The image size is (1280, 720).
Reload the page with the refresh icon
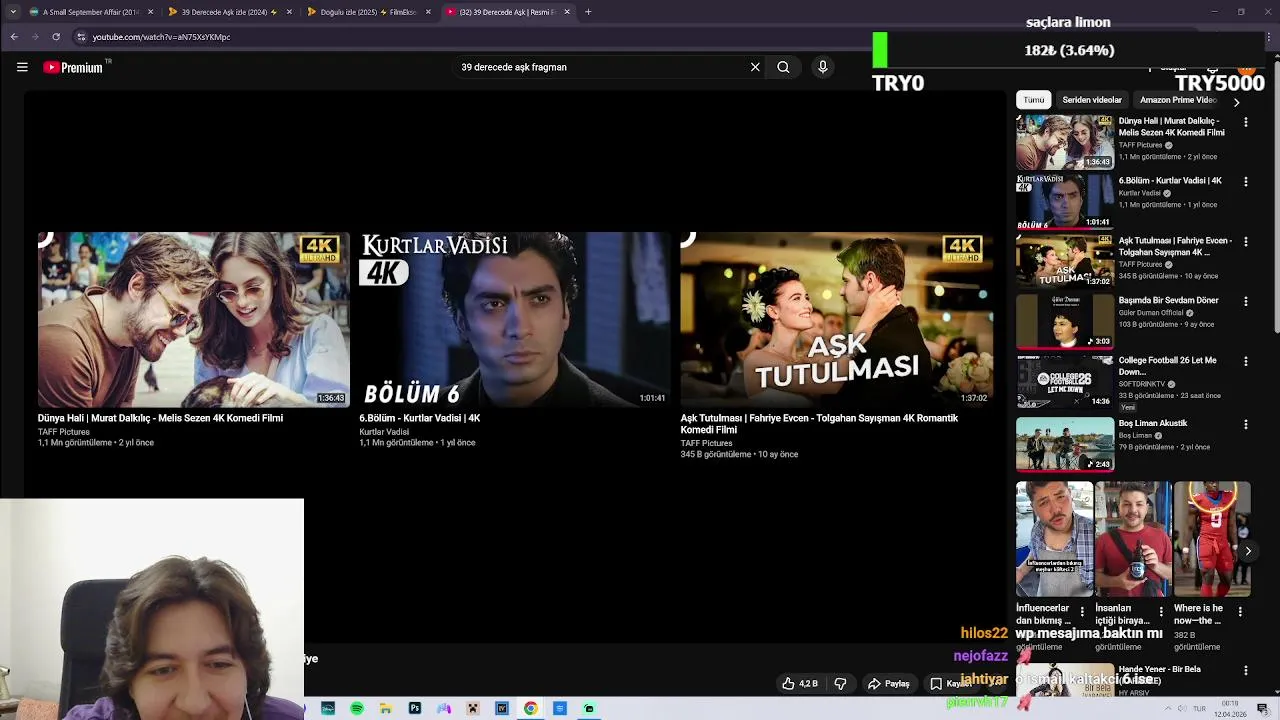click(56, 37)
